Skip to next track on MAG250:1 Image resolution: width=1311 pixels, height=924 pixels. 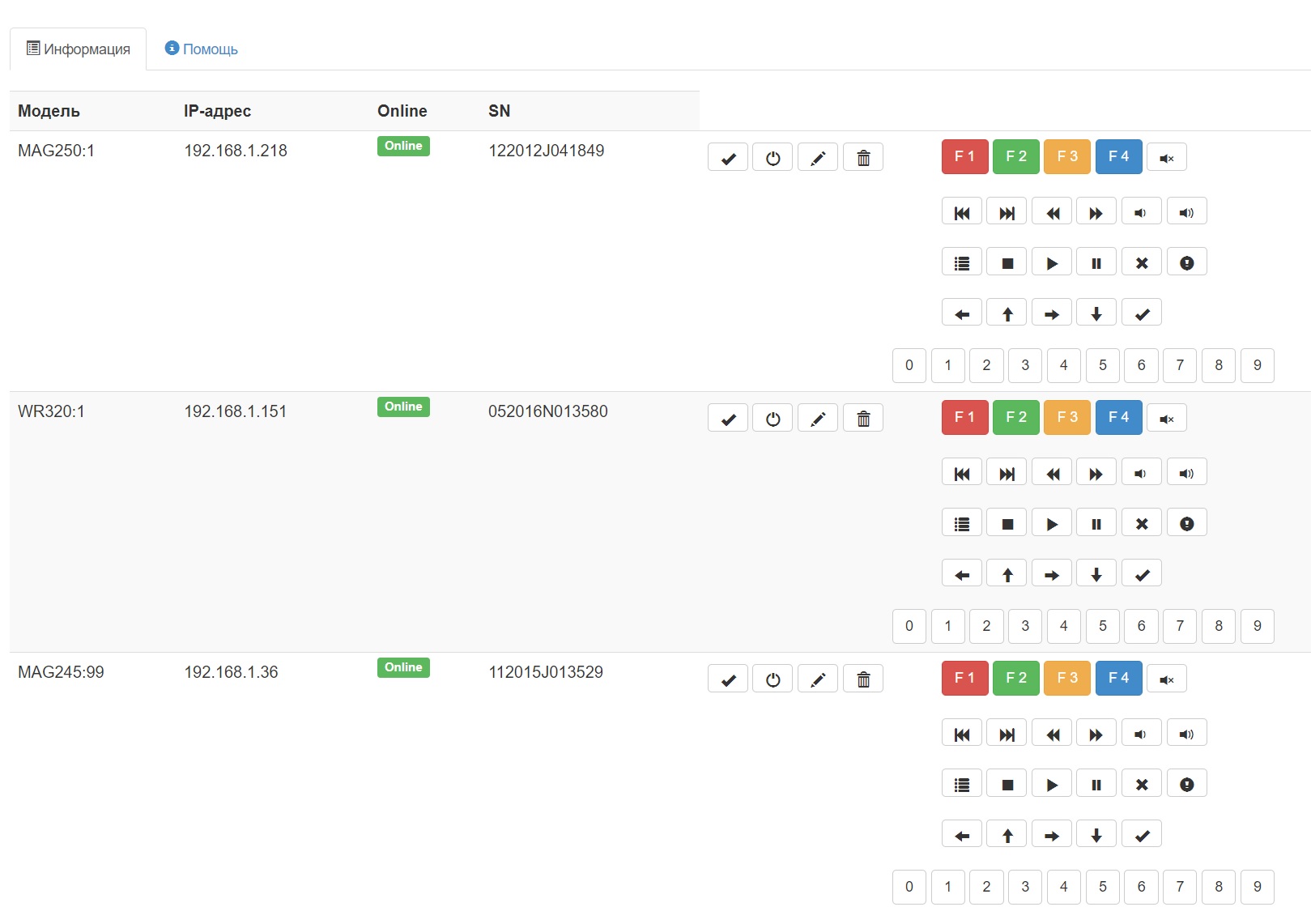click(x=1007, y=213)
